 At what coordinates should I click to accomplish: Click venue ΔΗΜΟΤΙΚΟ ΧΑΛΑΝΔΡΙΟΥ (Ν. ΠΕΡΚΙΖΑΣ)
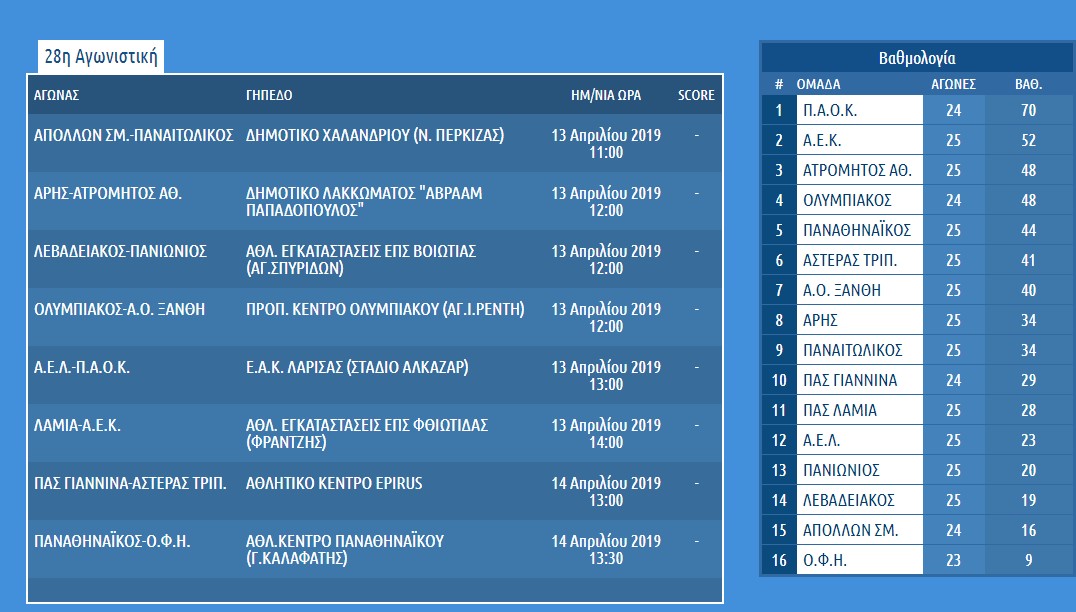point(375,135)
